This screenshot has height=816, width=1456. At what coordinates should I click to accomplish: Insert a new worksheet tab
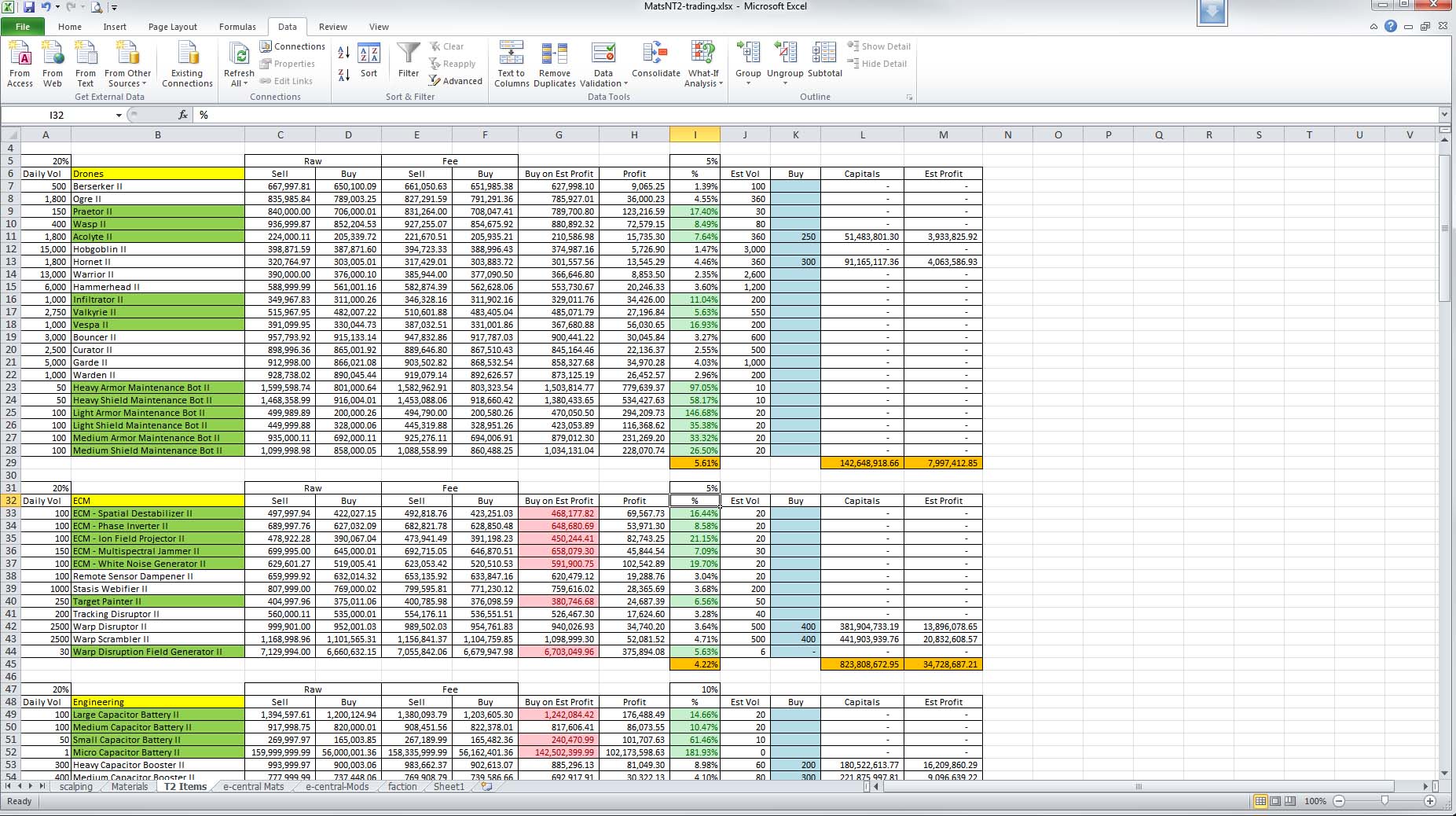coord(486,786)
